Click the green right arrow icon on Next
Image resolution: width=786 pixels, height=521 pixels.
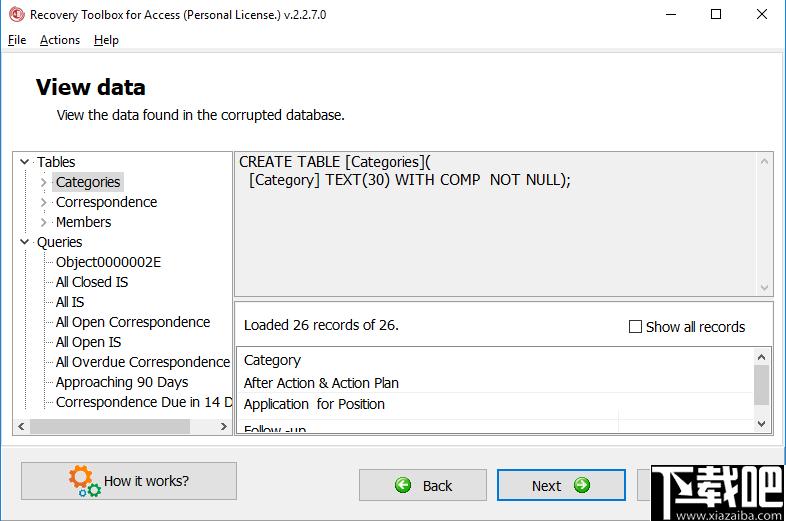[x=582, y=485]
